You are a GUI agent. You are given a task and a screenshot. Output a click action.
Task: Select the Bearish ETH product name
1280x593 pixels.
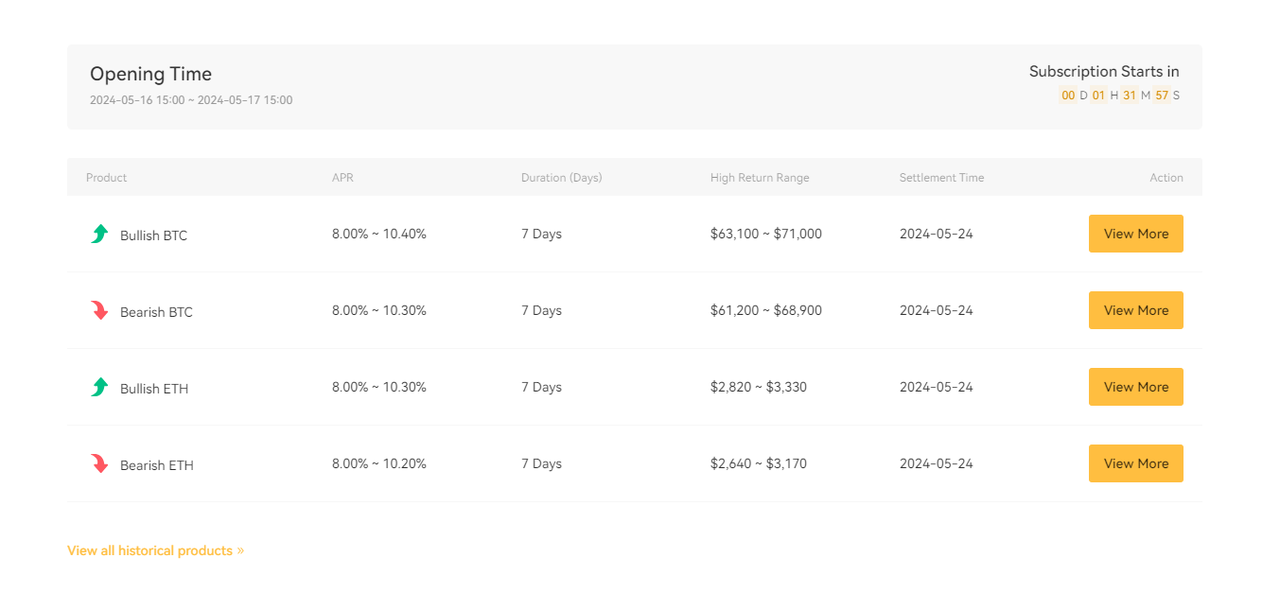tap(157, 465)
